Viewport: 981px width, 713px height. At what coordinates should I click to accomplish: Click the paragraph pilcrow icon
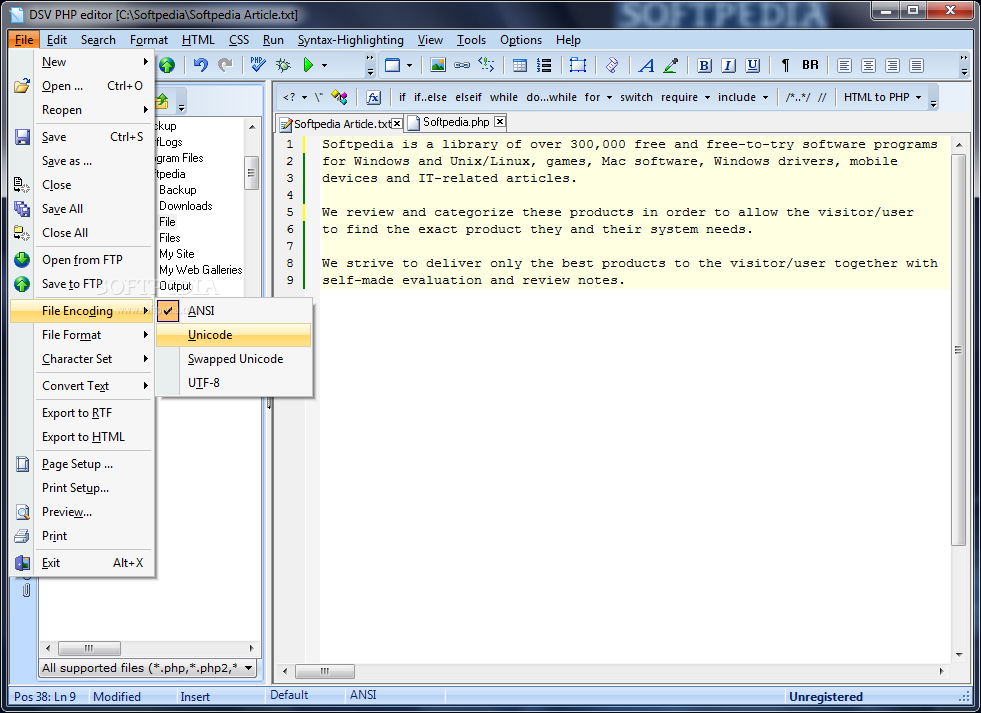pos(785,65)
